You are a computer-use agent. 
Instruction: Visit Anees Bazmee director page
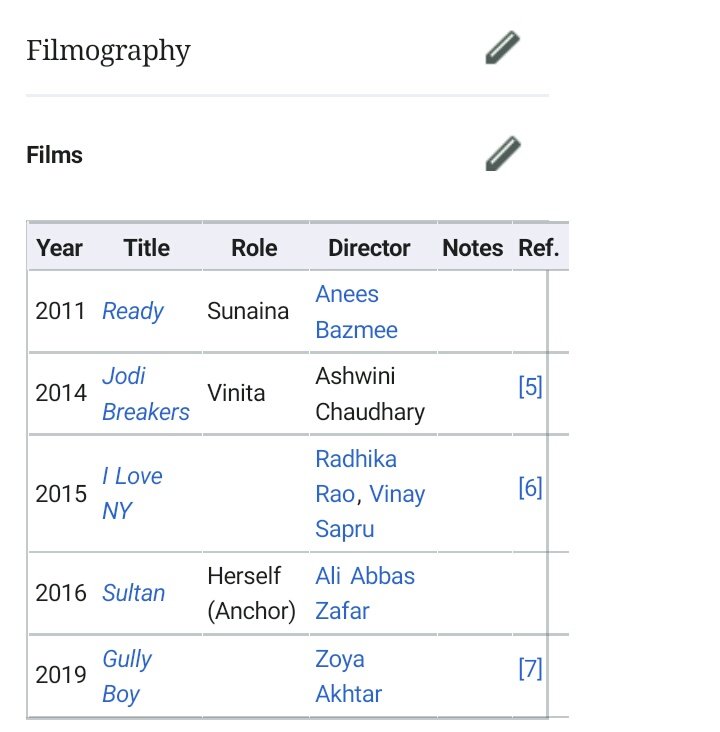pos(356,312)
